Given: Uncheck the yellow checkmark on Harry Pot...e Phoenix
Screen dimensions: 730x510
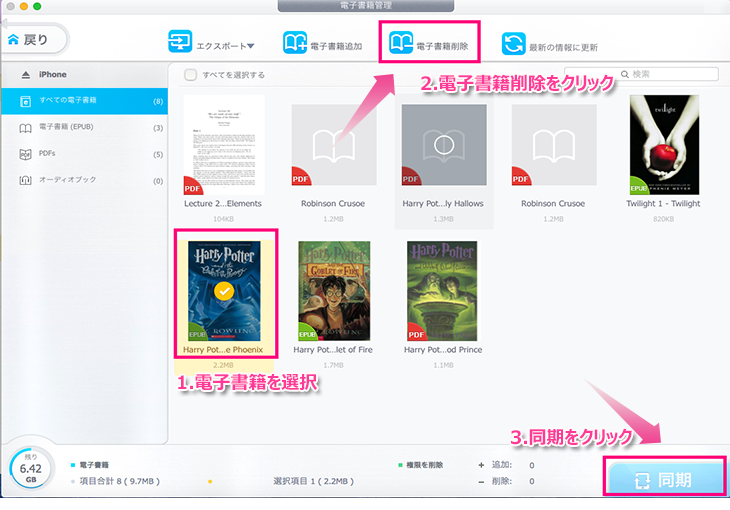Looking at the screenshot, I should click(224, 291).
